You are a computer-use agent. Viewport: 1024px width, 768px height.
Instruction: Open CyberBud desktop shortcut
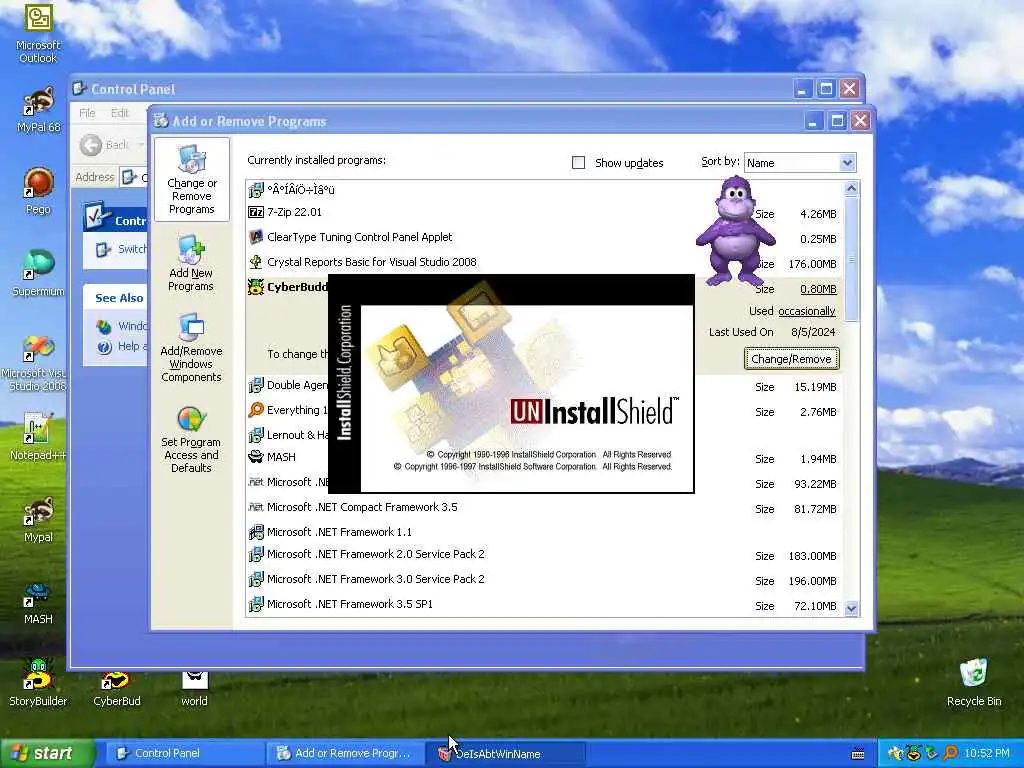click(x=116, y=690)
